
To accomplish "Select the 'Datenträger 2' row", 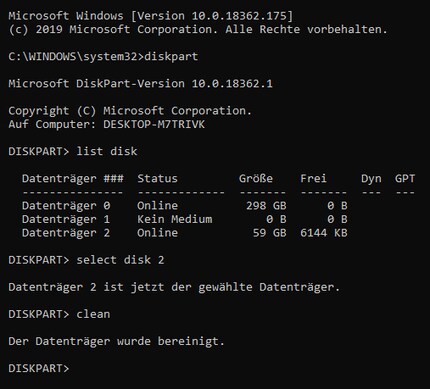I will (185, 233).
